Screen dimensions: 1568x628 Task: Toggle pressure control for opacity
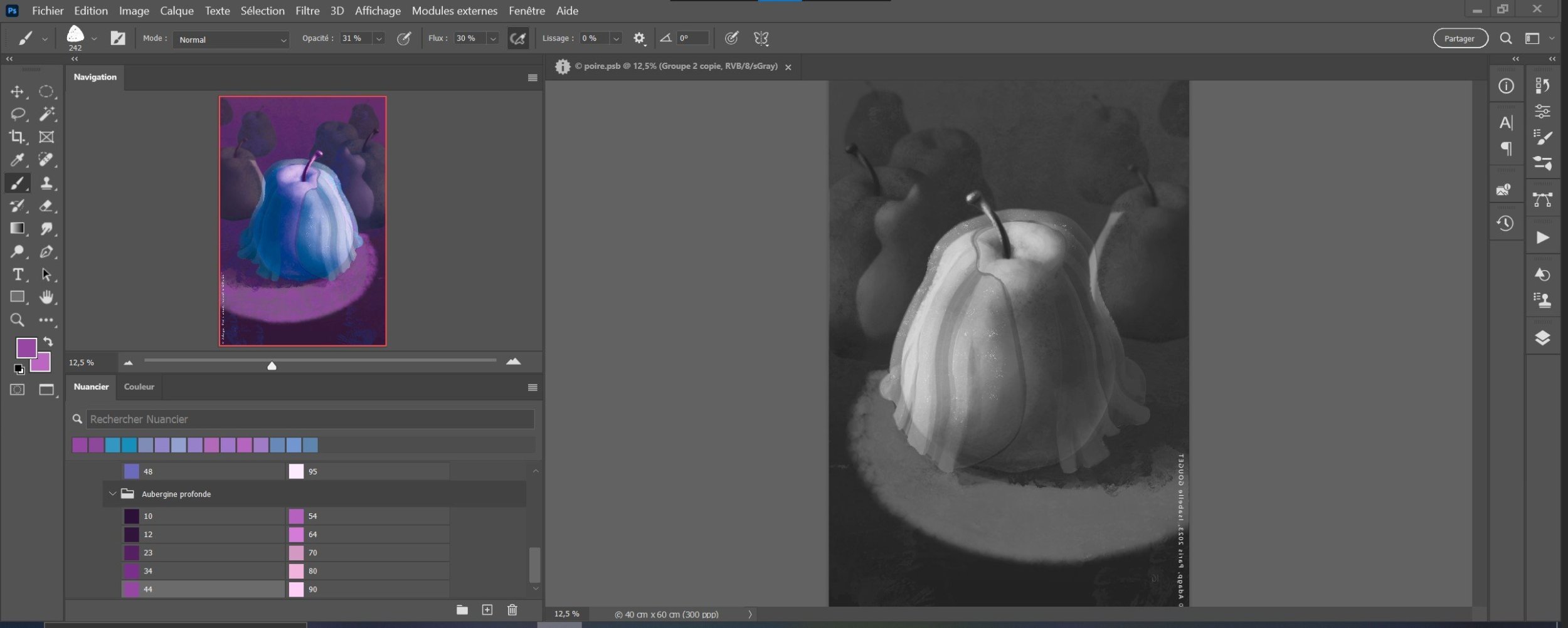click(x=404, y=39)
